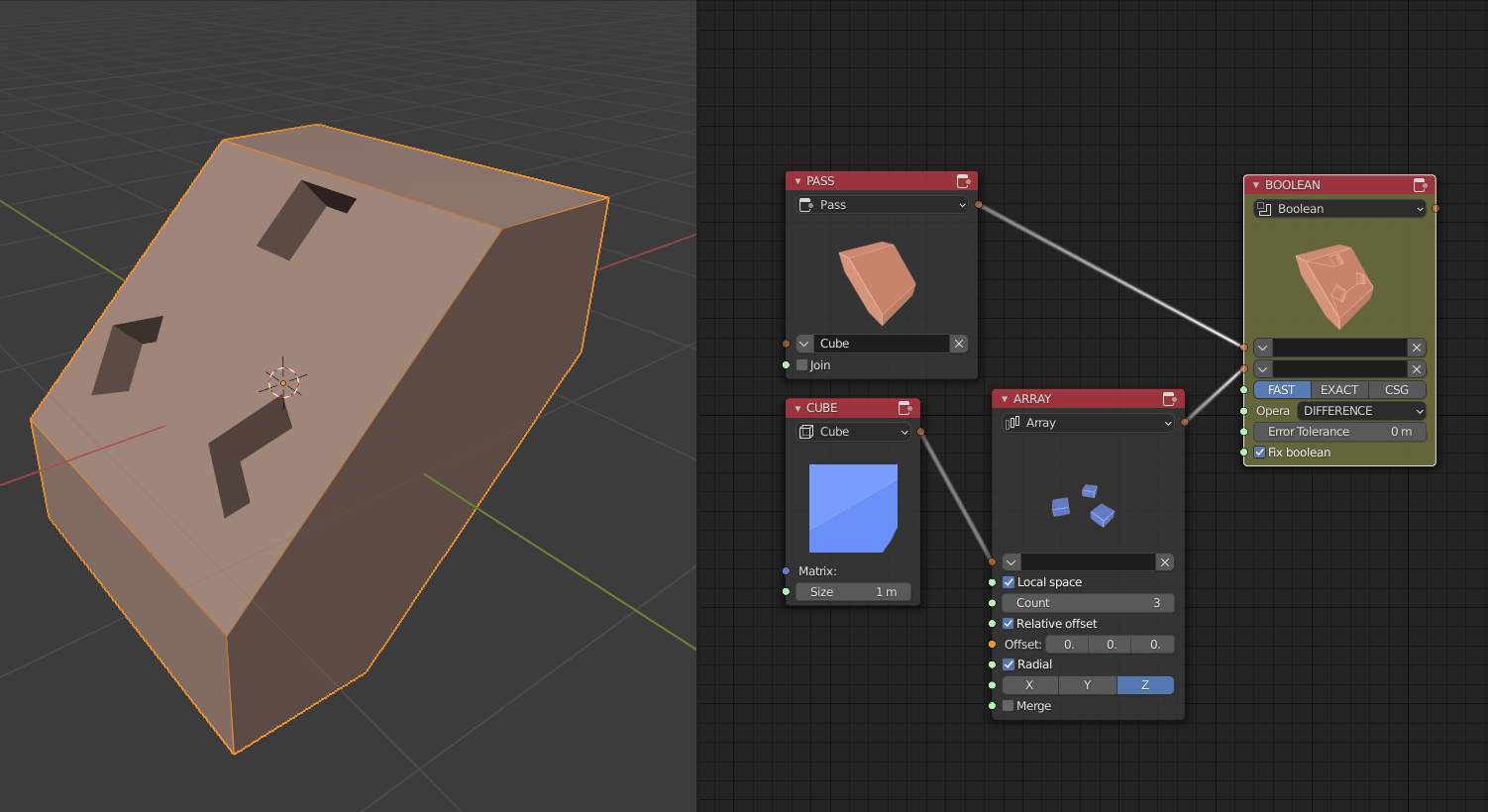Click the Error Tolerance 0 m field

pyautogui.click(x=1339, y=432)
